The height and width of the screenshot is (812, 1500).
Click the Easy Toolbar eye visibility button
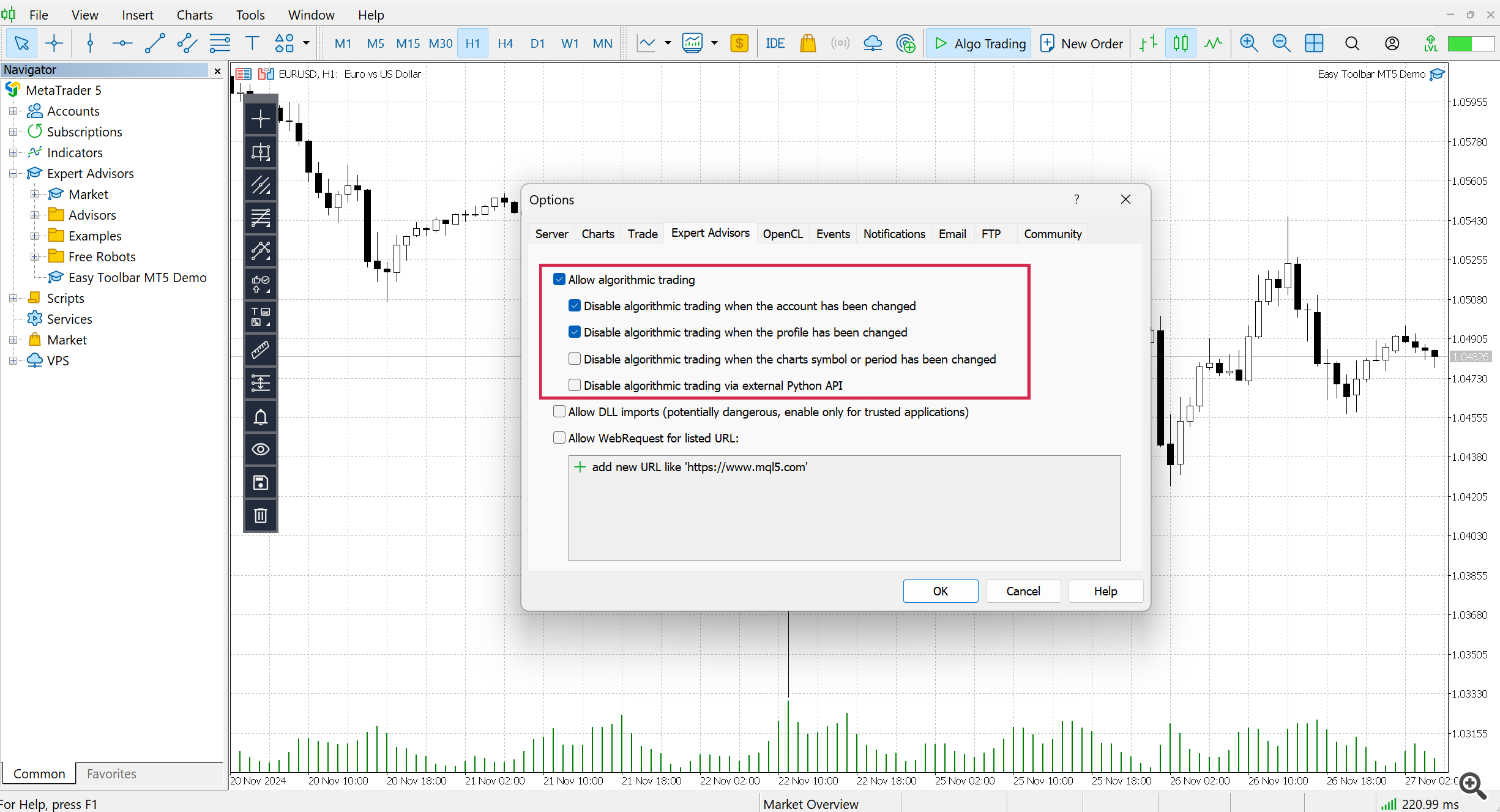click(x=261, y=450)
